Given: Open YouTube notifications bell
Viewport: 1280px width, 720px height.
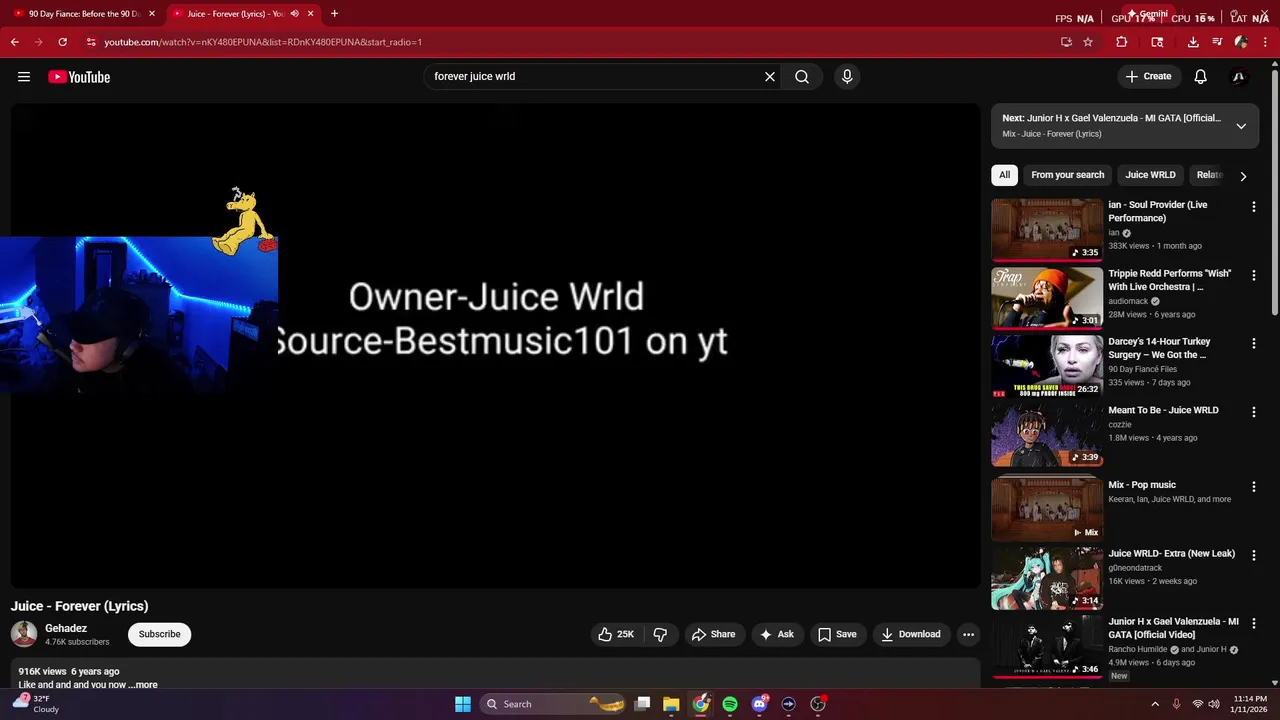Looking at the screenshot, I should [1201, 77].
